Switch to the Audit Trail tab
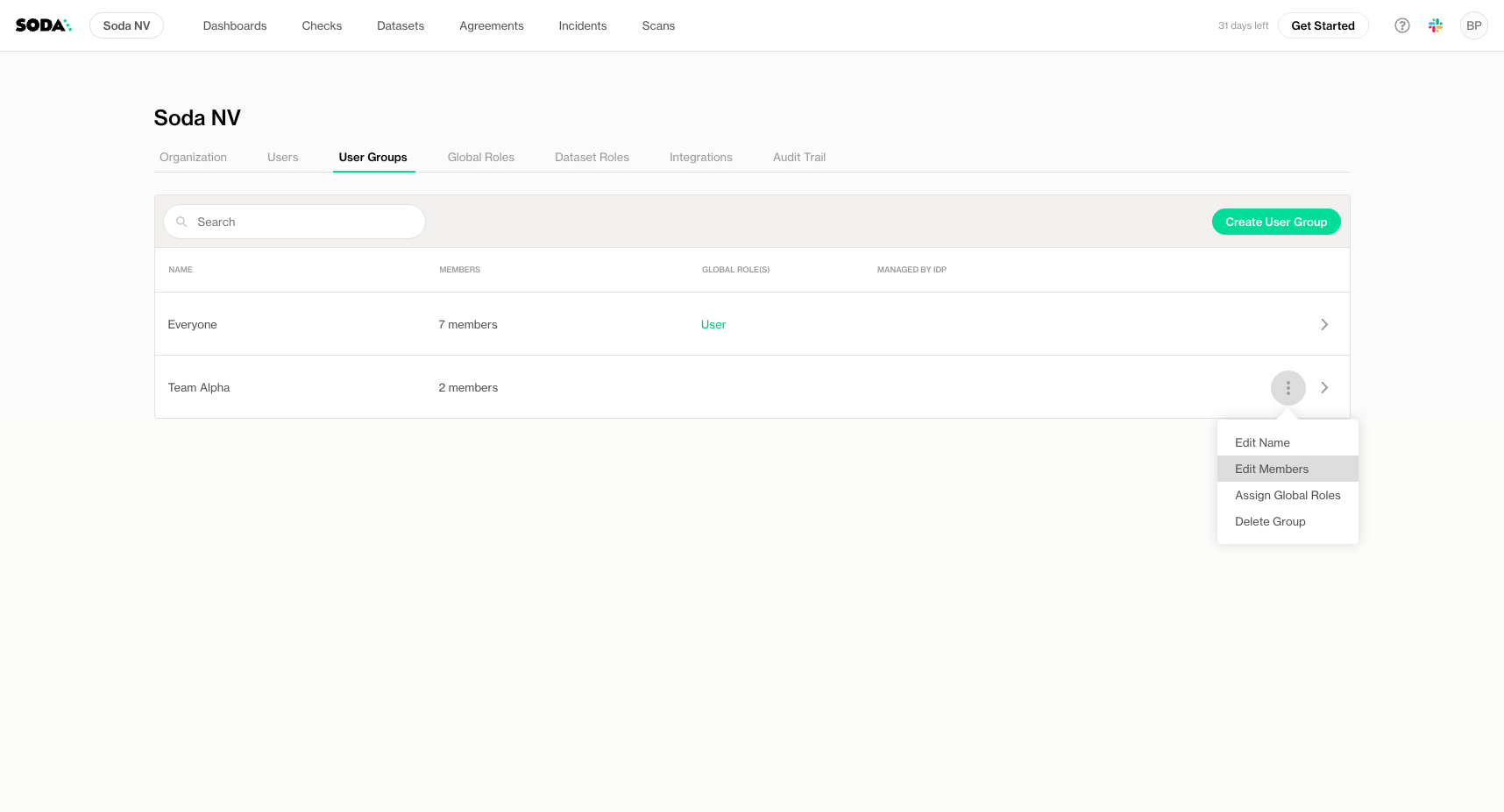Image resolution: width=1504 pixels, height=812 pixels. [x=798, y=158]
